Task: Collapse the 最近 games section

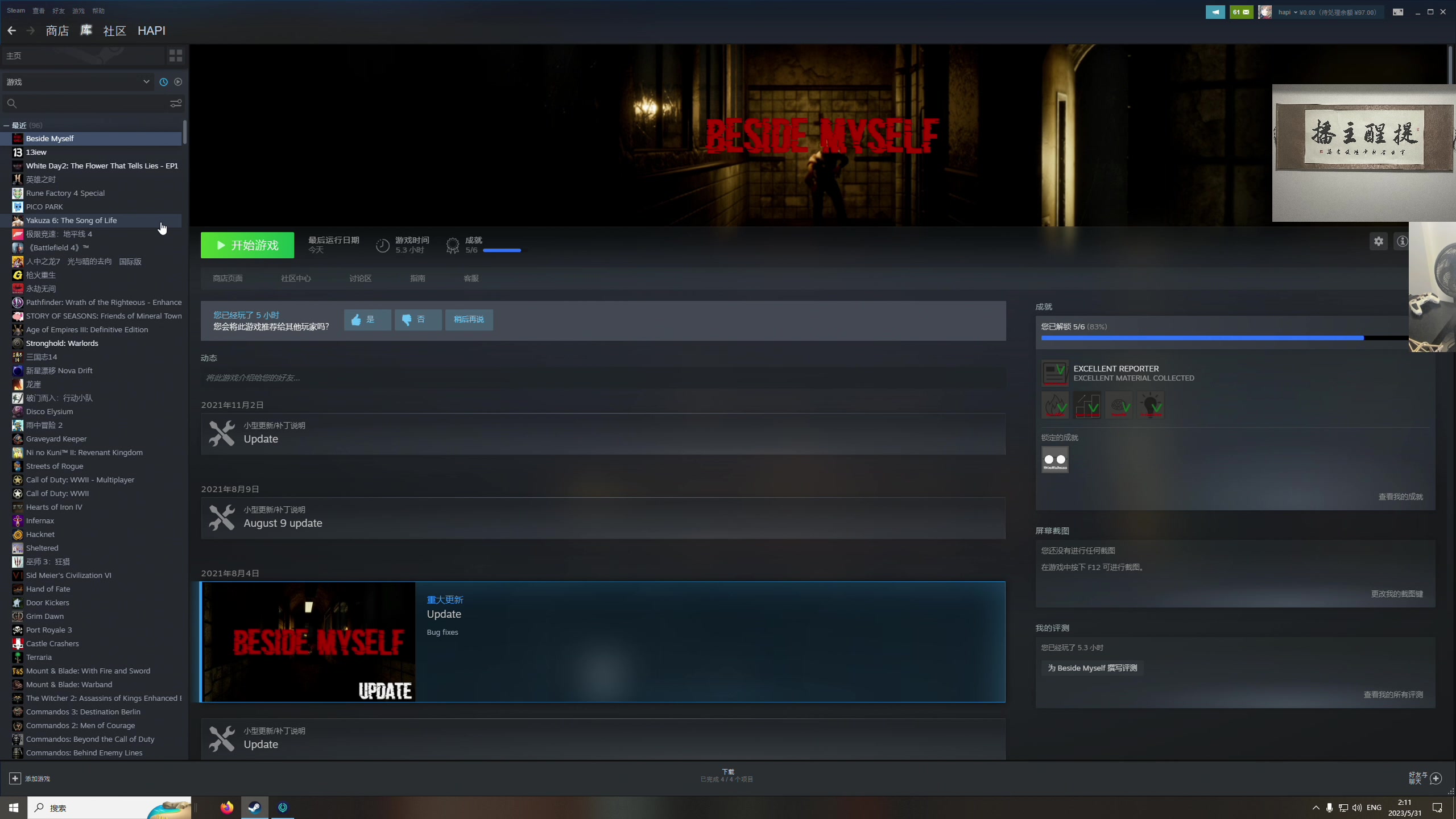Action: [6, 125]
